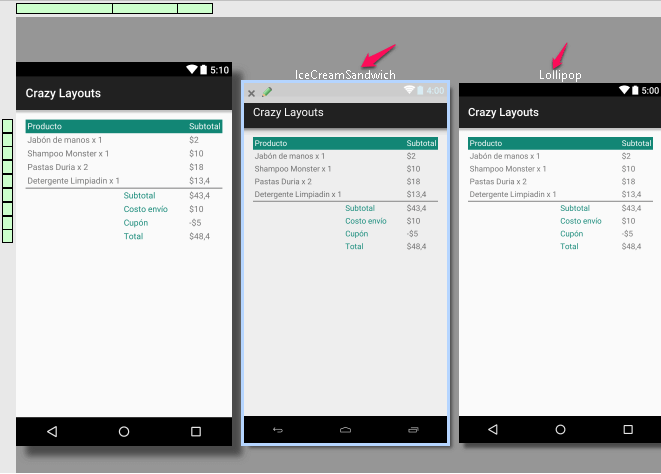Select the $43,4 value in the IceCreamSandwich preview
661x474 pixels.
416,208
